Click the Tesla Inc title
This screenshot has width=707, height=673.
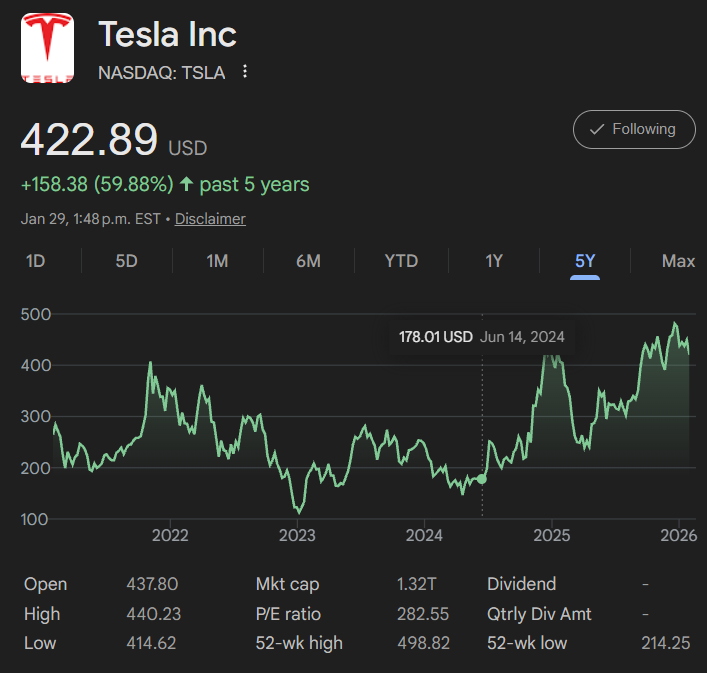click(x=167, y=35)
